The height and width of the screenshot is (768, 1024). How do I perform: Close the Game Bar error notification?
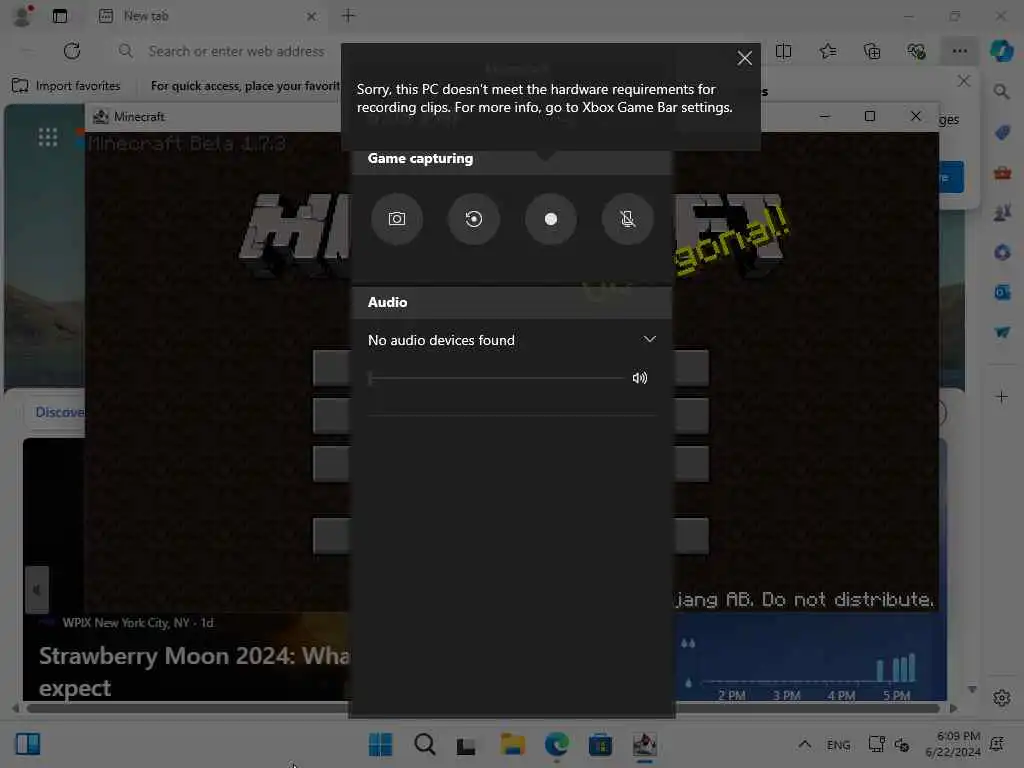(x=744, y=58)
